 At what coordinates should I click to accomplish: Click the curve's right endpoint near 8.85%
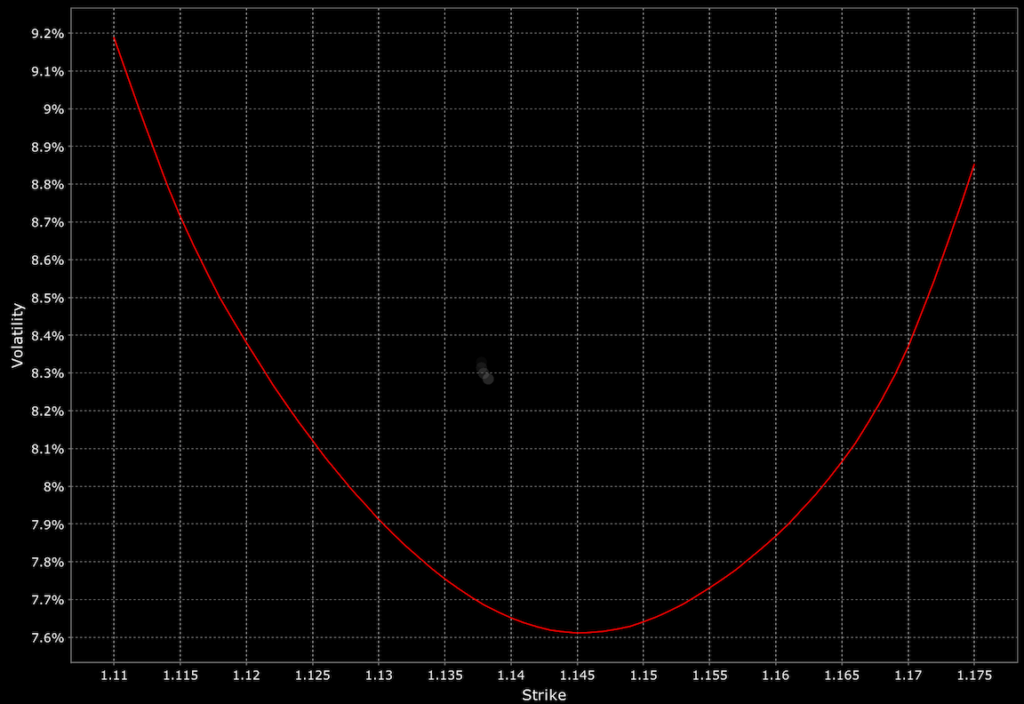tap(975, 164)
